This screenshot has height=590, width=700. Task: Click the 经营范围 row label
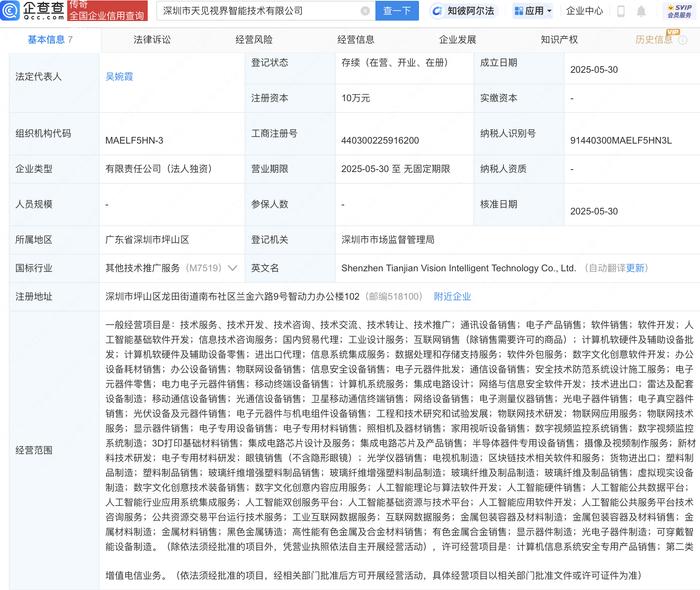click(34, 450)
